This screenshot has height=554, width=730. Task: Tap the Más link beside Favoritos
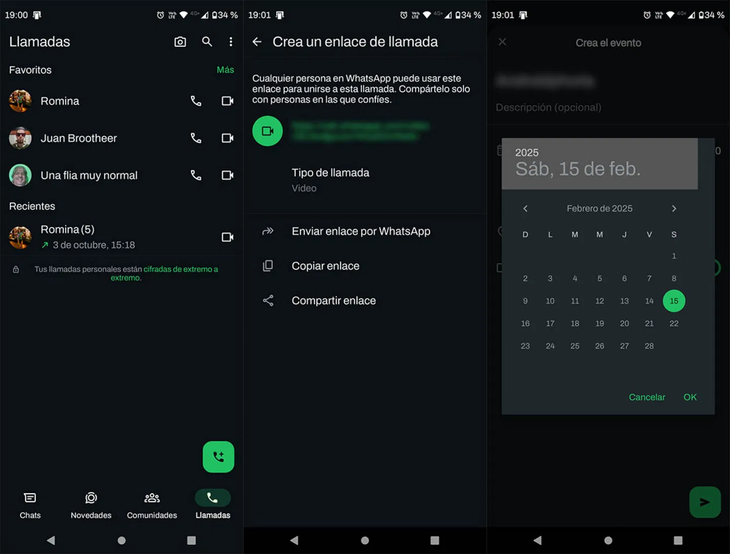point(225,70)
